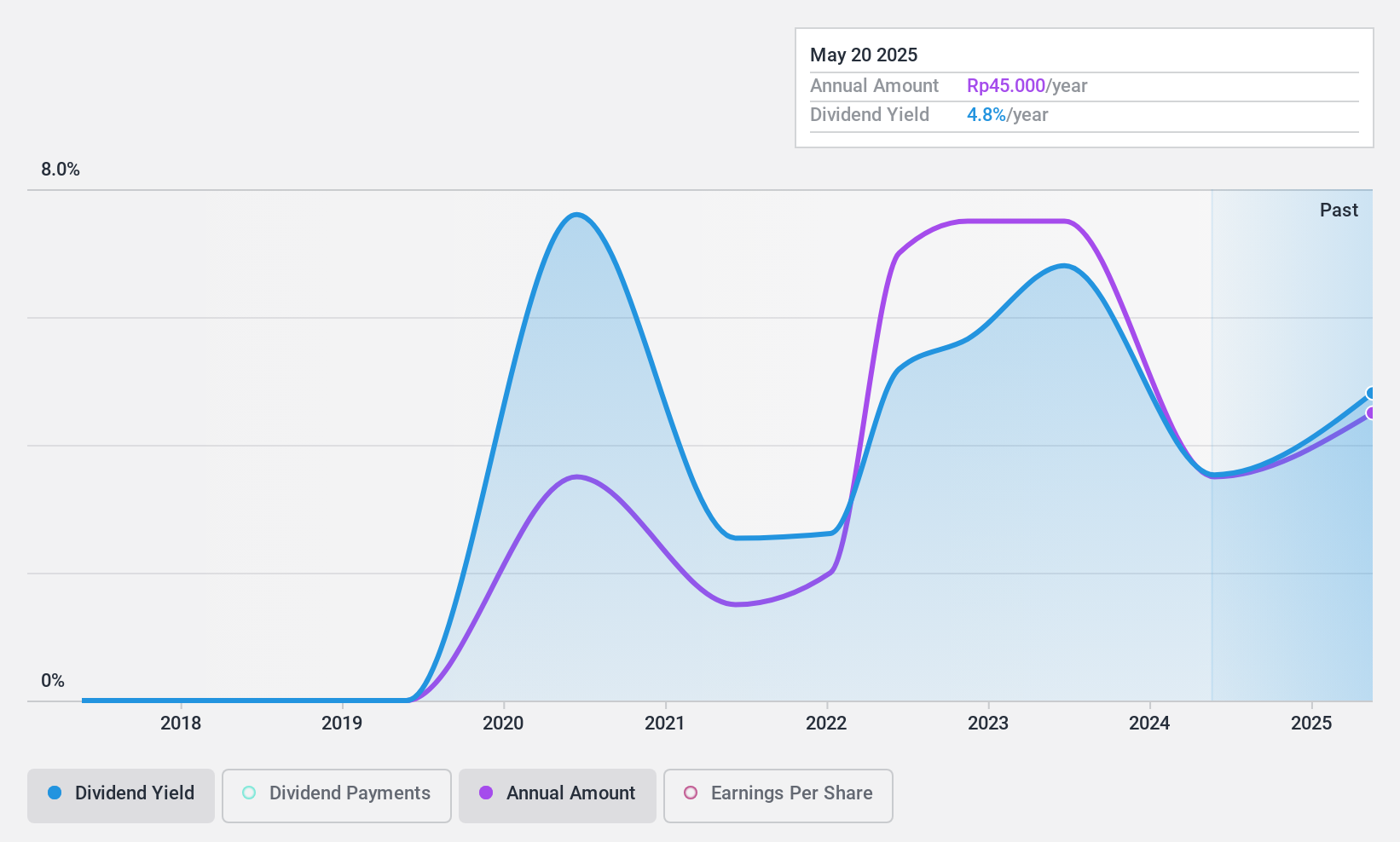The image size is (1400, 842).
Task: Click the 2019 x-axis label
Action: [342, 724]
